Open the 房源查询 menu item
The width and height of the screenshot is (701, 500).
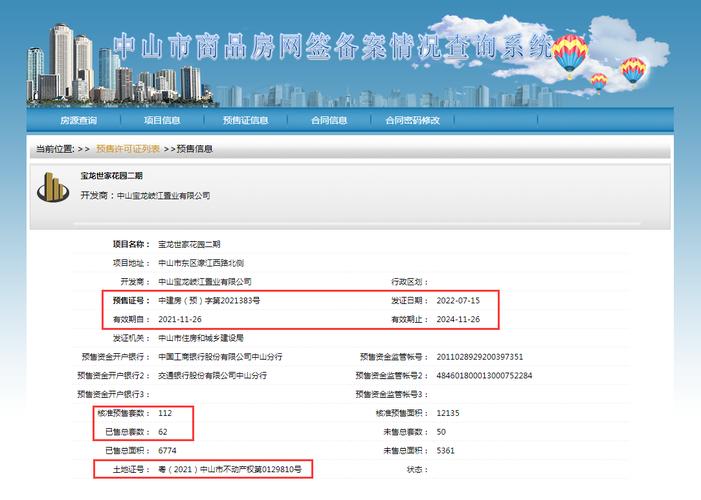tap(78, 120)
